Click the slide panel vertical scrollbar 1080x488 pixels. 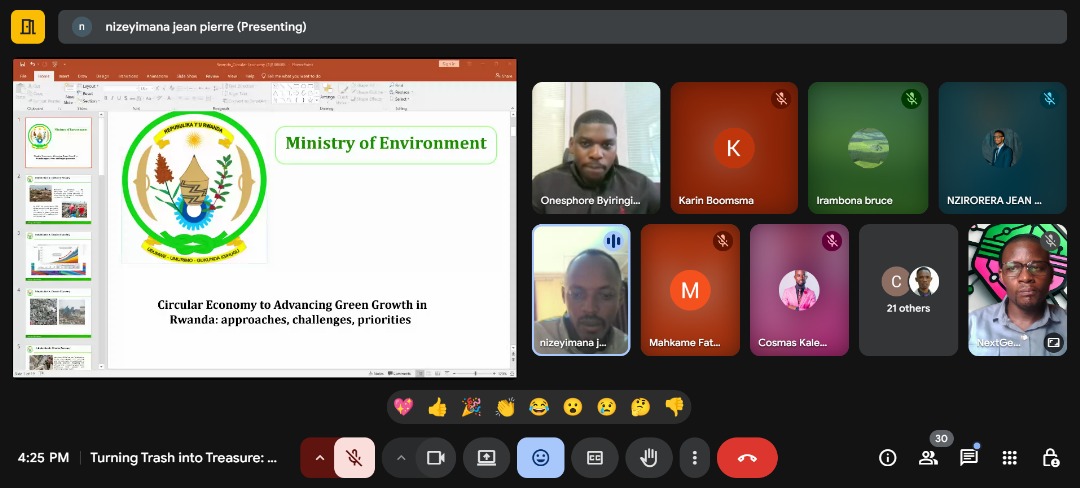click(x=102, y=240)
